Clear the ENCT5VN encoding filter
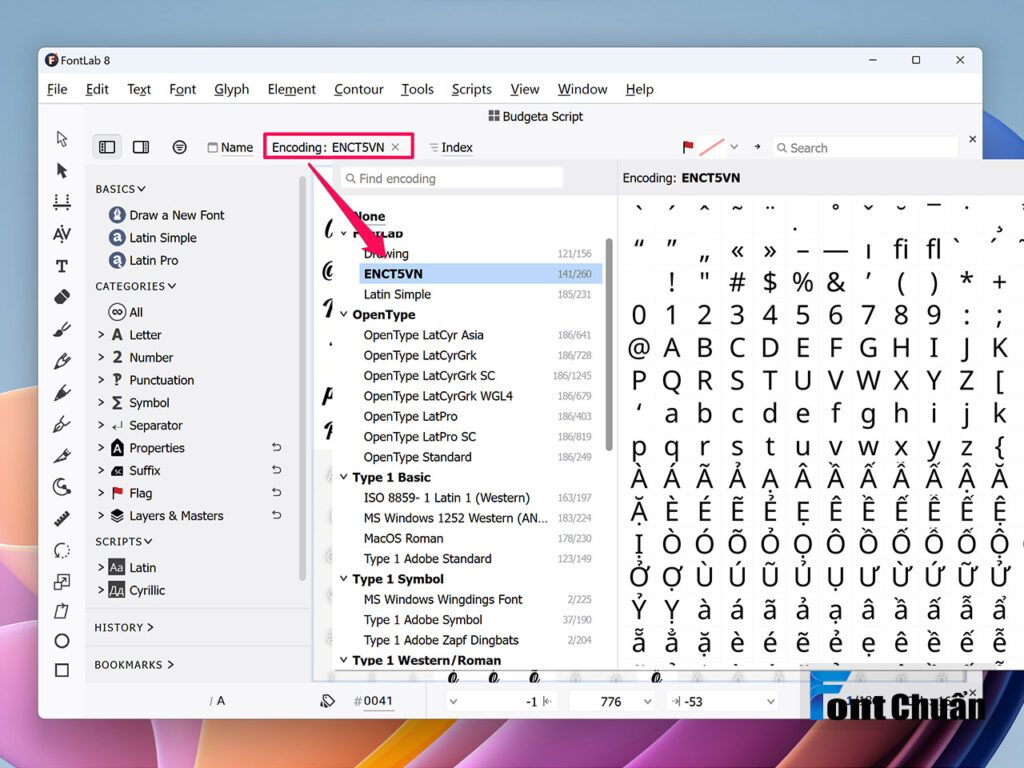Viewport: 1024px width, 768px height. (395, 147)
